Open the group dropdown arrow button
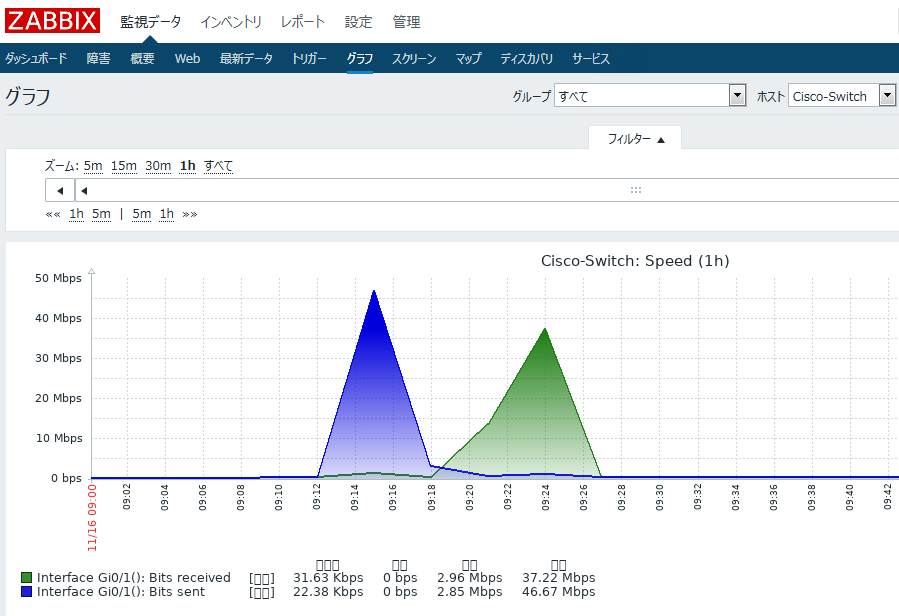The height and width of the screenshot is (616, 899). [737, 94]
